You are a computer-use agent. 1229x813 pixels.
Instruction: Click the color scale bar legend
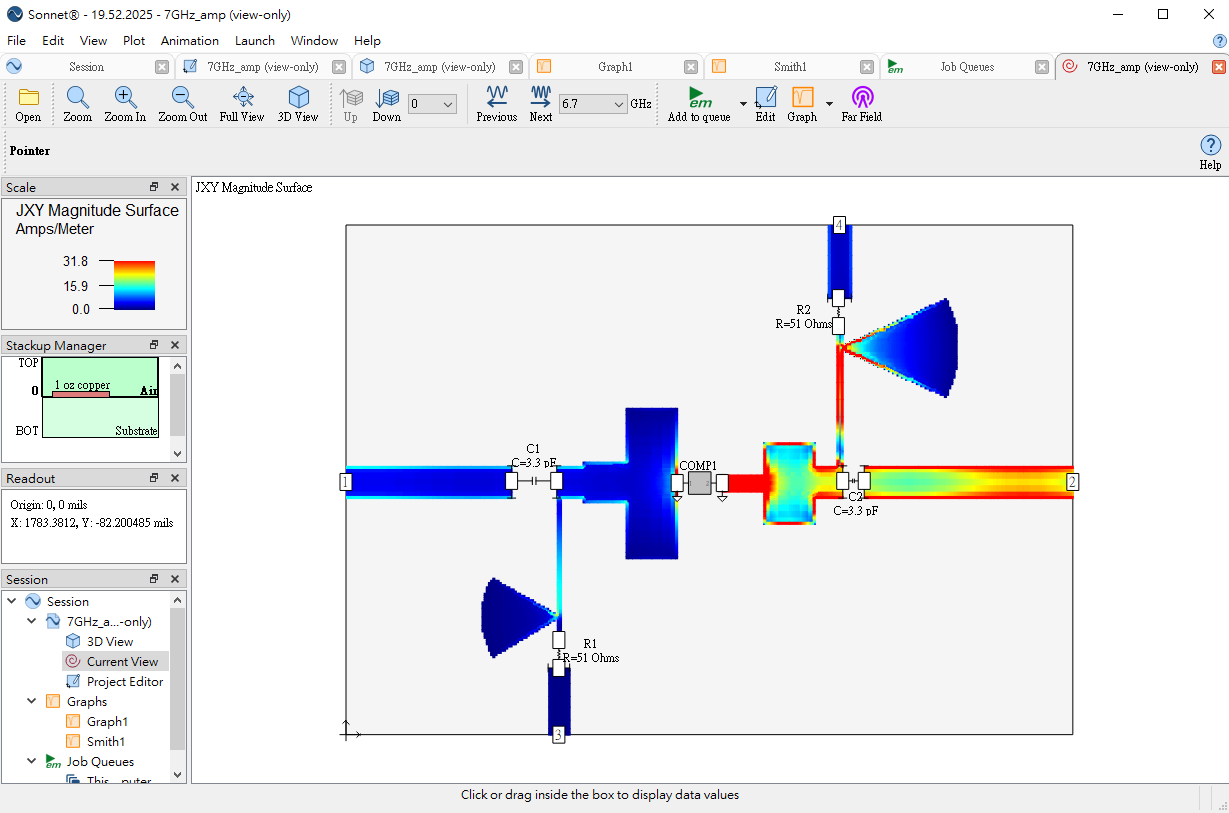tap(135, 285)
